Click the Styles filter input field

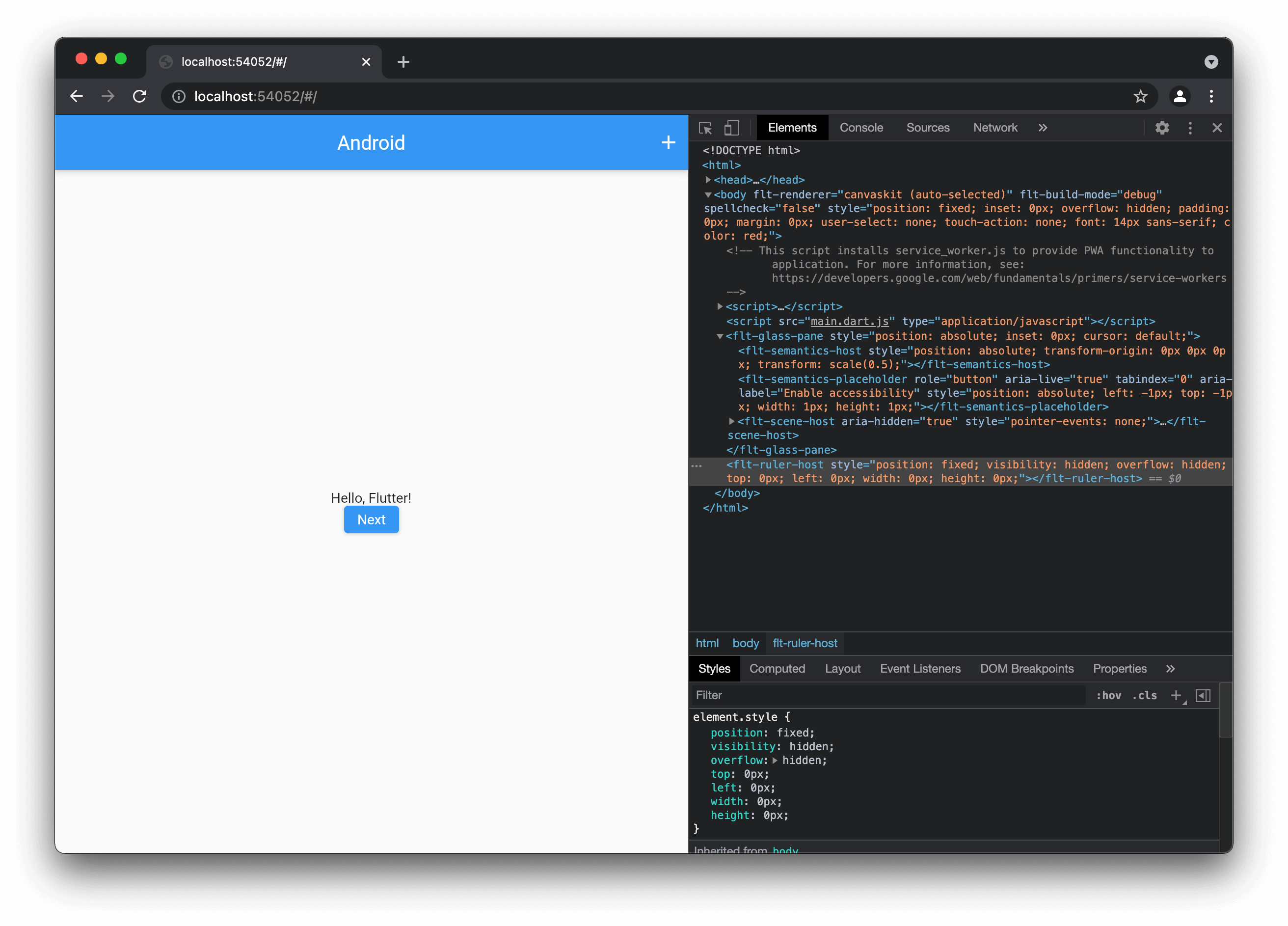tap(795, 695)
